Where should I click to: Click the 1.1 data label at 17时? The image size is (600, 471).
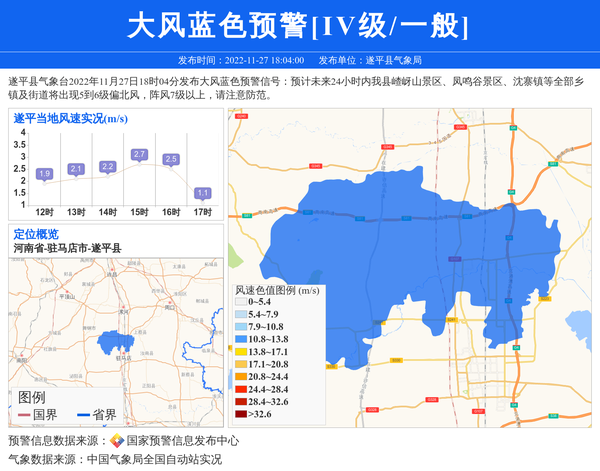pyautogui.click(x=202, y=193)
